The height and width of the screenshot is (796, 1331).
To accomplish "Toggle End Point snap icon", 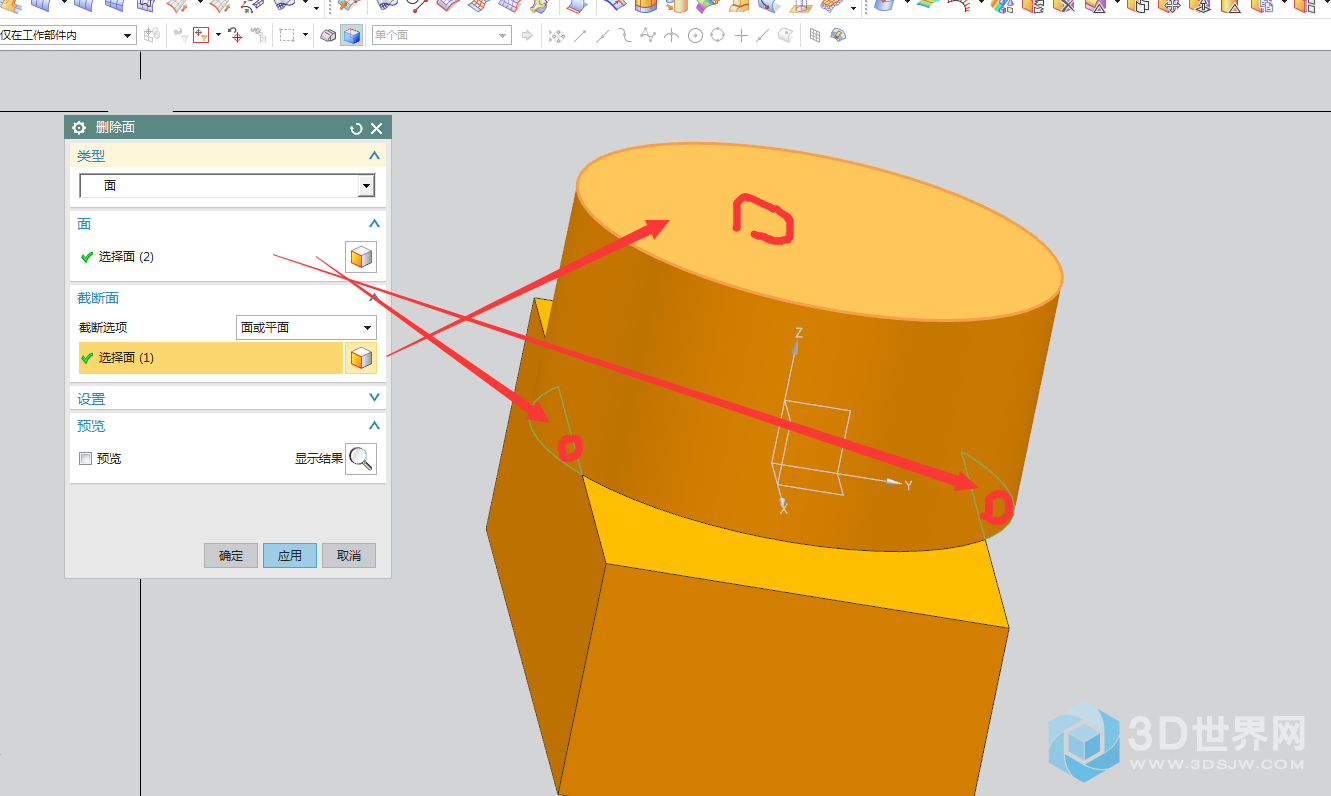I will click(580, 36).
